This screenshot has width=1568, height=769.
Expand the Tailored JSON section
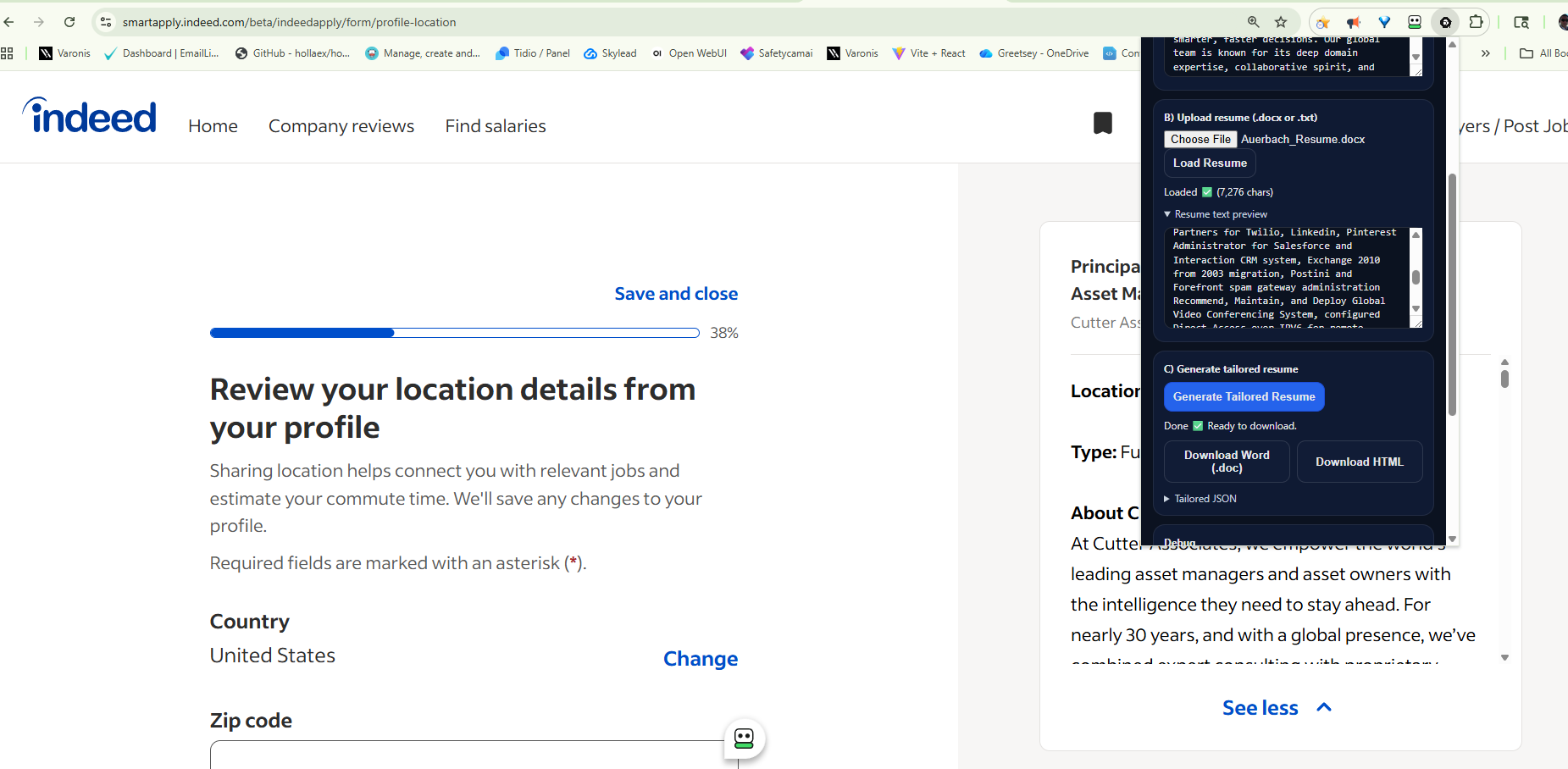[x=1200, y=499]
